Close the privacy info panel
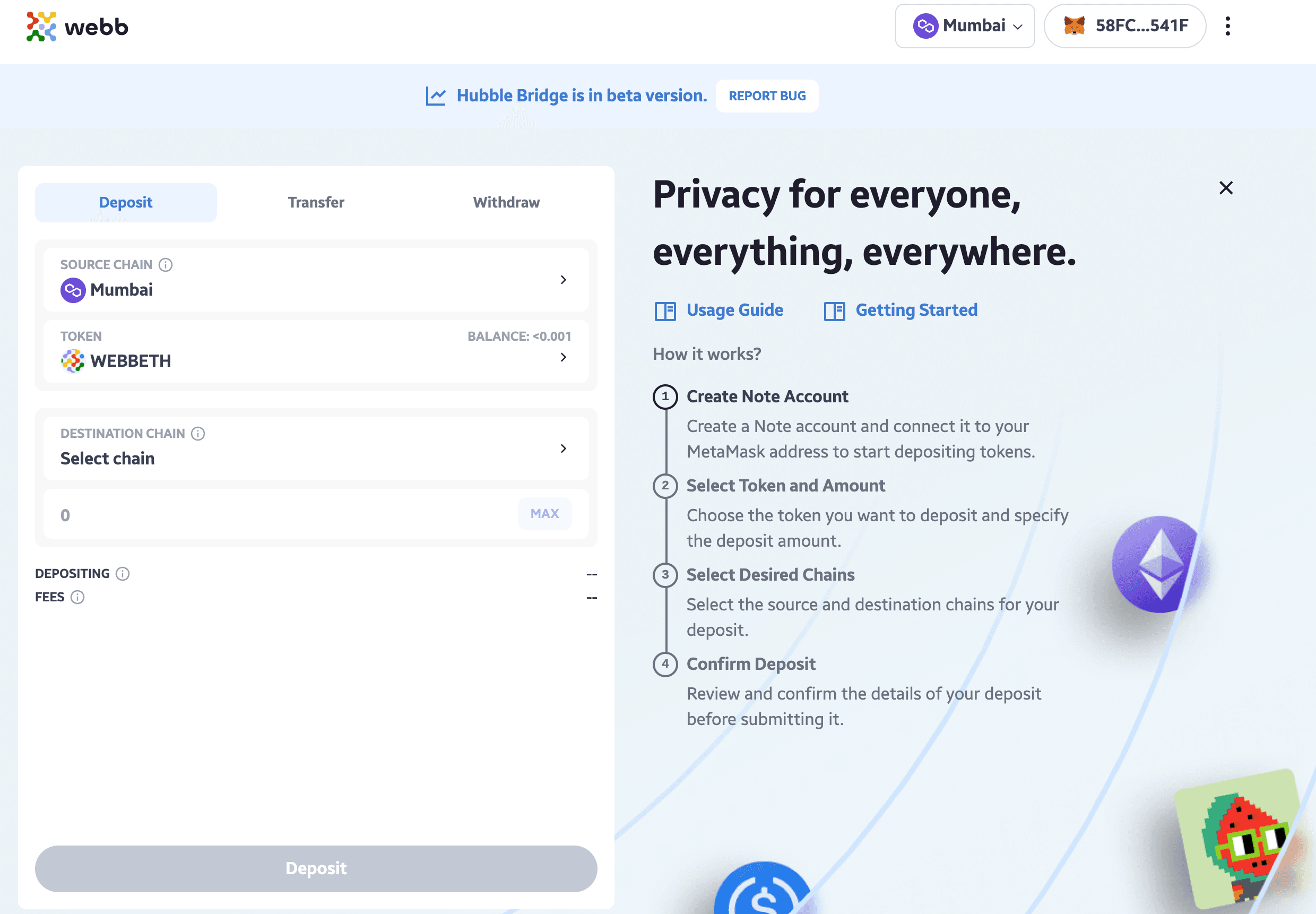Screen dimensions: 1316x914 pos(1223,188)
